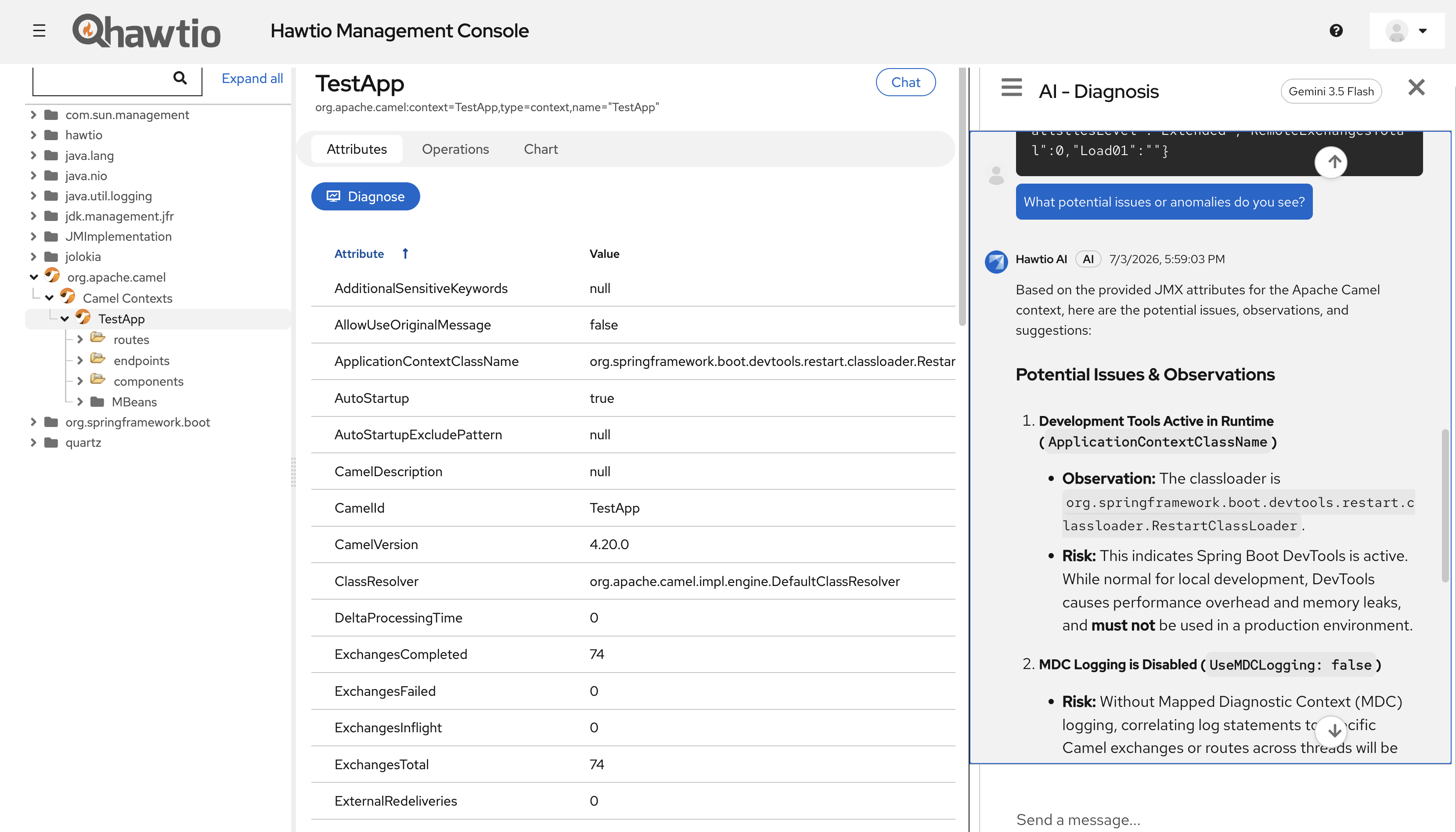Click the jolokia folder icon

click(51, 257)
